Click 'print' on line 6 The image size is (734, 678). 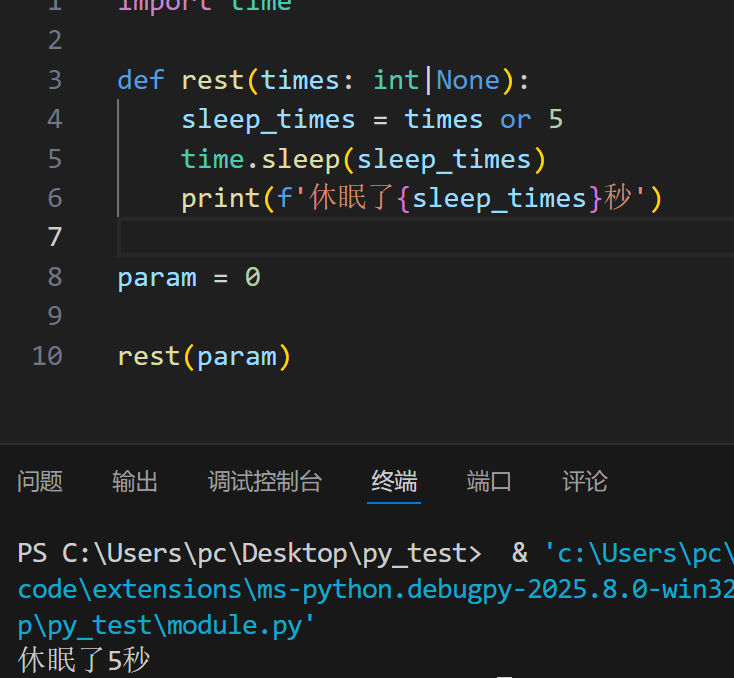[220, 199]
